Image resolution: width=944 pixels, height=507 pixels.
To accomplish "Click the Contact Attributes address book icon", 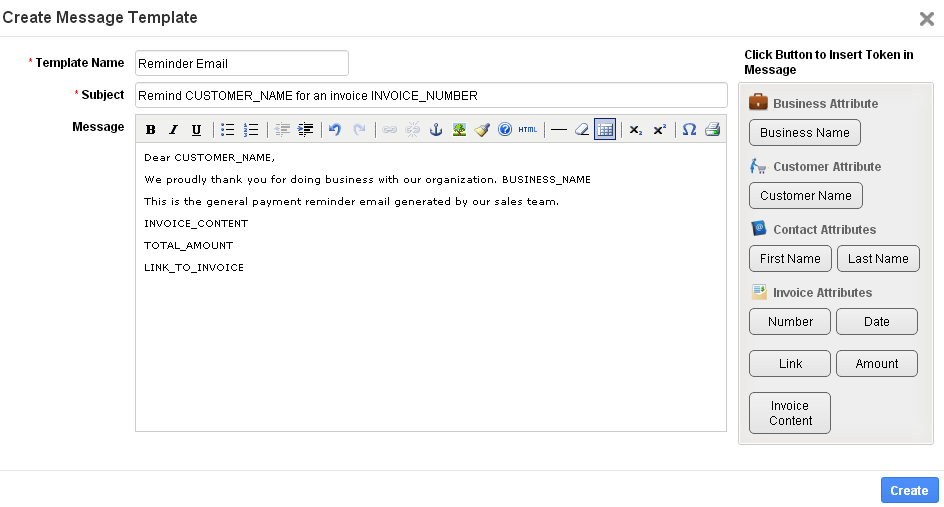I will pyautogui.click(x=759, y=228).
